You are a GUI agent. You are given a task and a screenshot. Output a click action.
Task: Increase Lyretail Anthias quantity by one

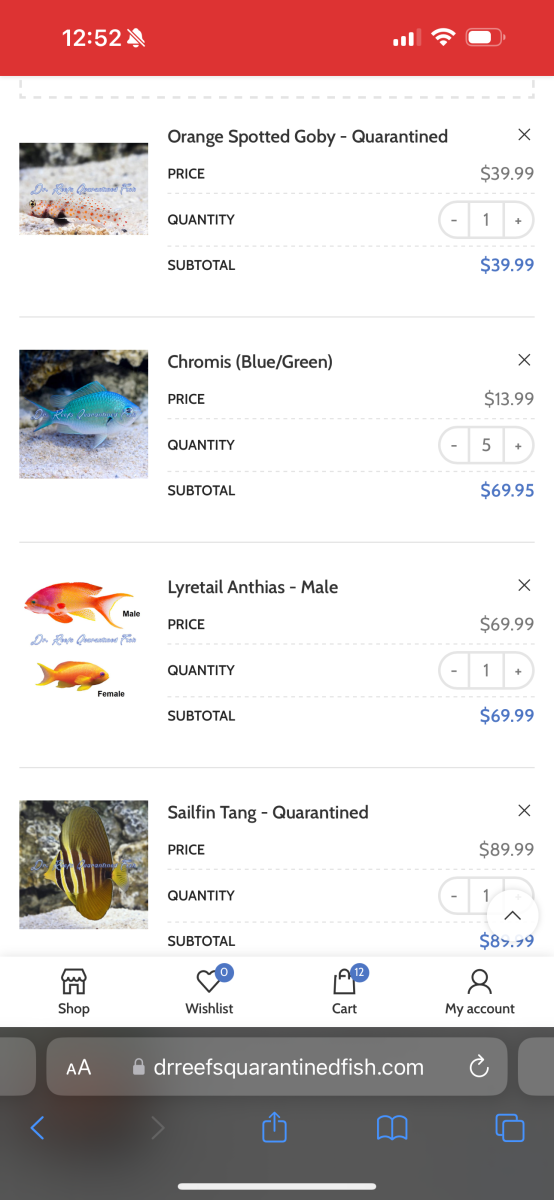(518, 670)
